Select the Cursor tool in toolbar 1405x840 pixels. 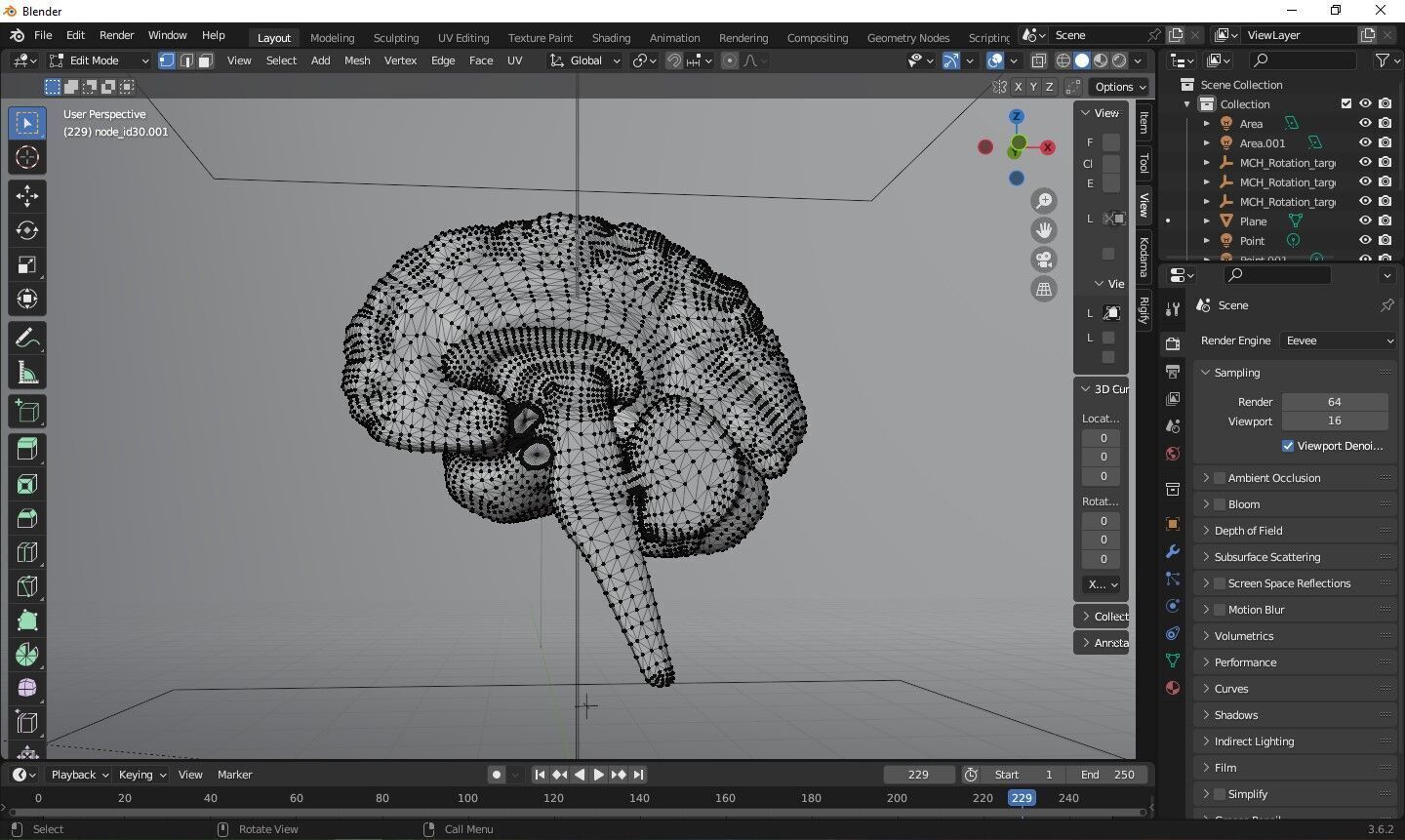[x=27, y=157]
